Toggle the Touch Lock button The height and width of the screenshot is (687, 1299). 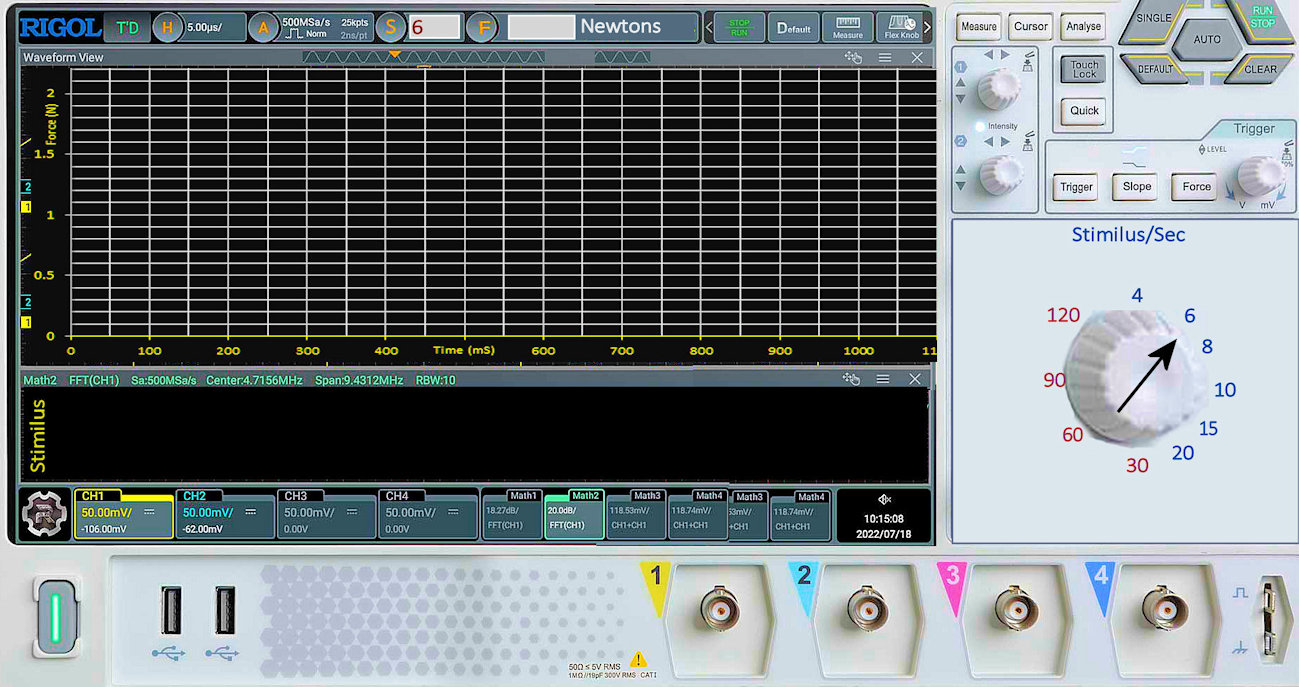[1085, 69]
